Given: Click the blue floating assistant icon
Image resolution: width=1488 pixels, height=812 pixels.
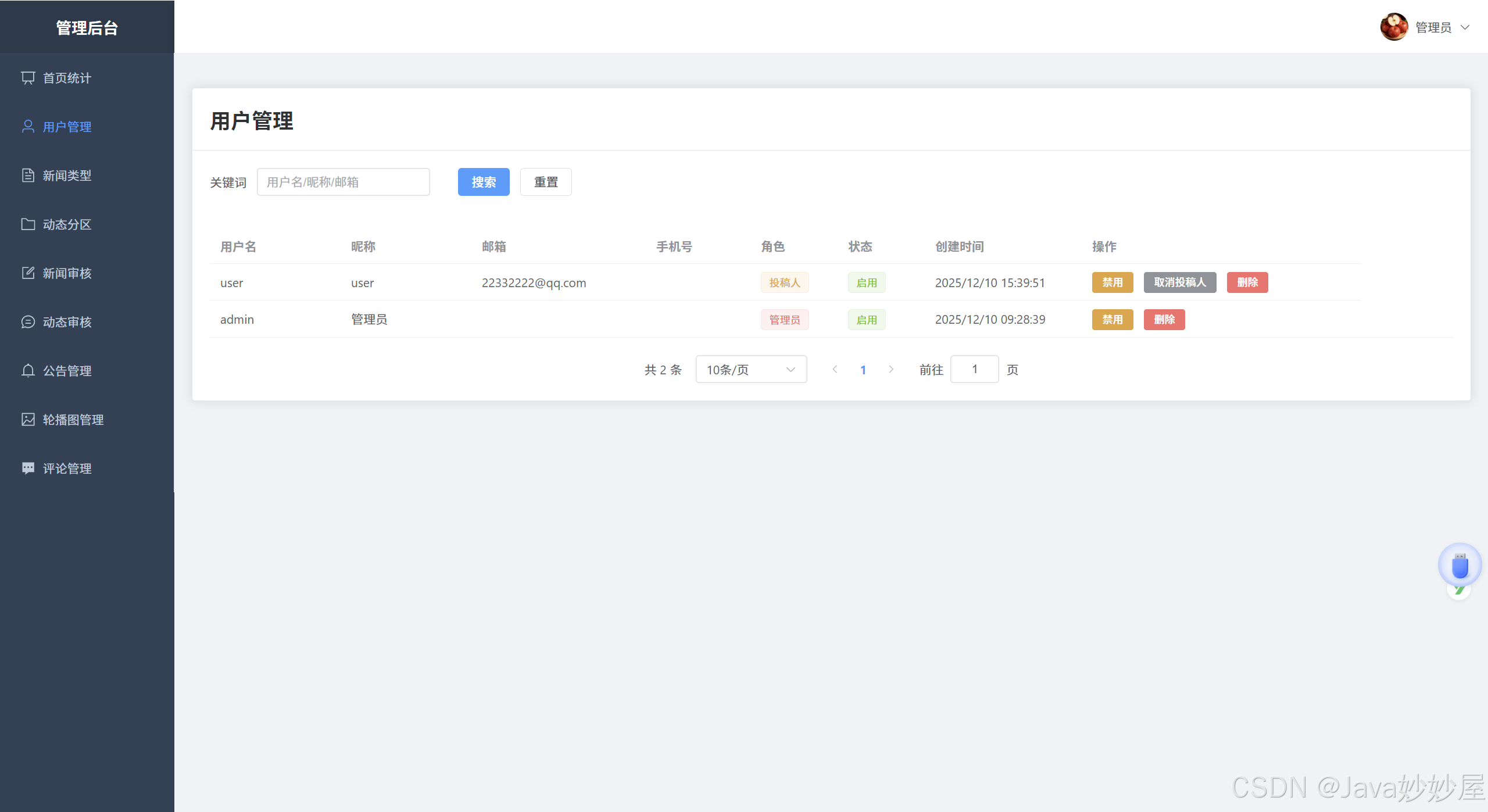Looking at the screenshot, I should point(1460,566).
